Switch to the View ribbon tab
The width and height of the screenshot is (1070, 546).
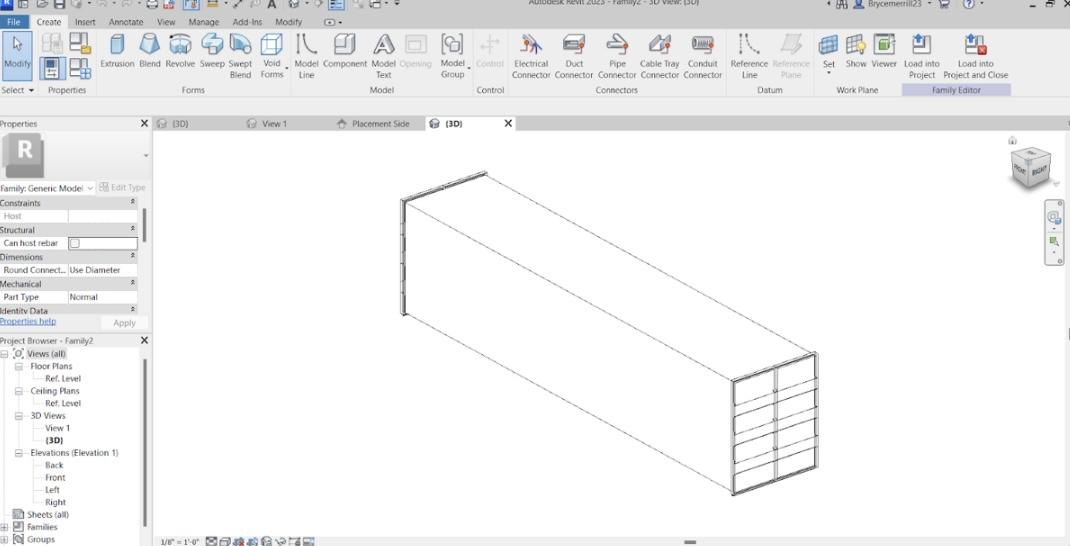[167, 22]
